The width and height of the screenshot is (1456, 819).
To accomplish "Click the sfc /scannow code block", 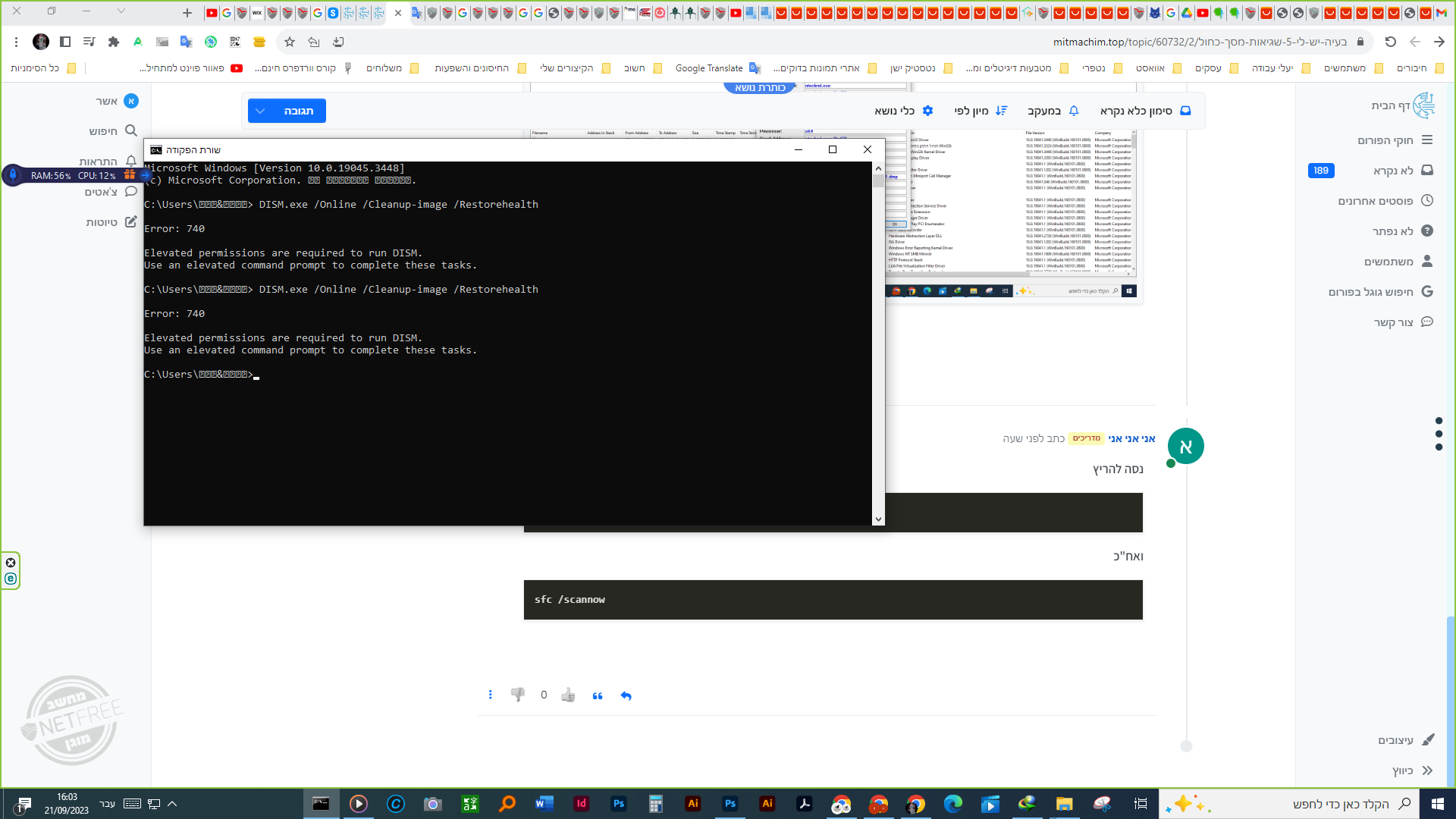I will 833,600.
